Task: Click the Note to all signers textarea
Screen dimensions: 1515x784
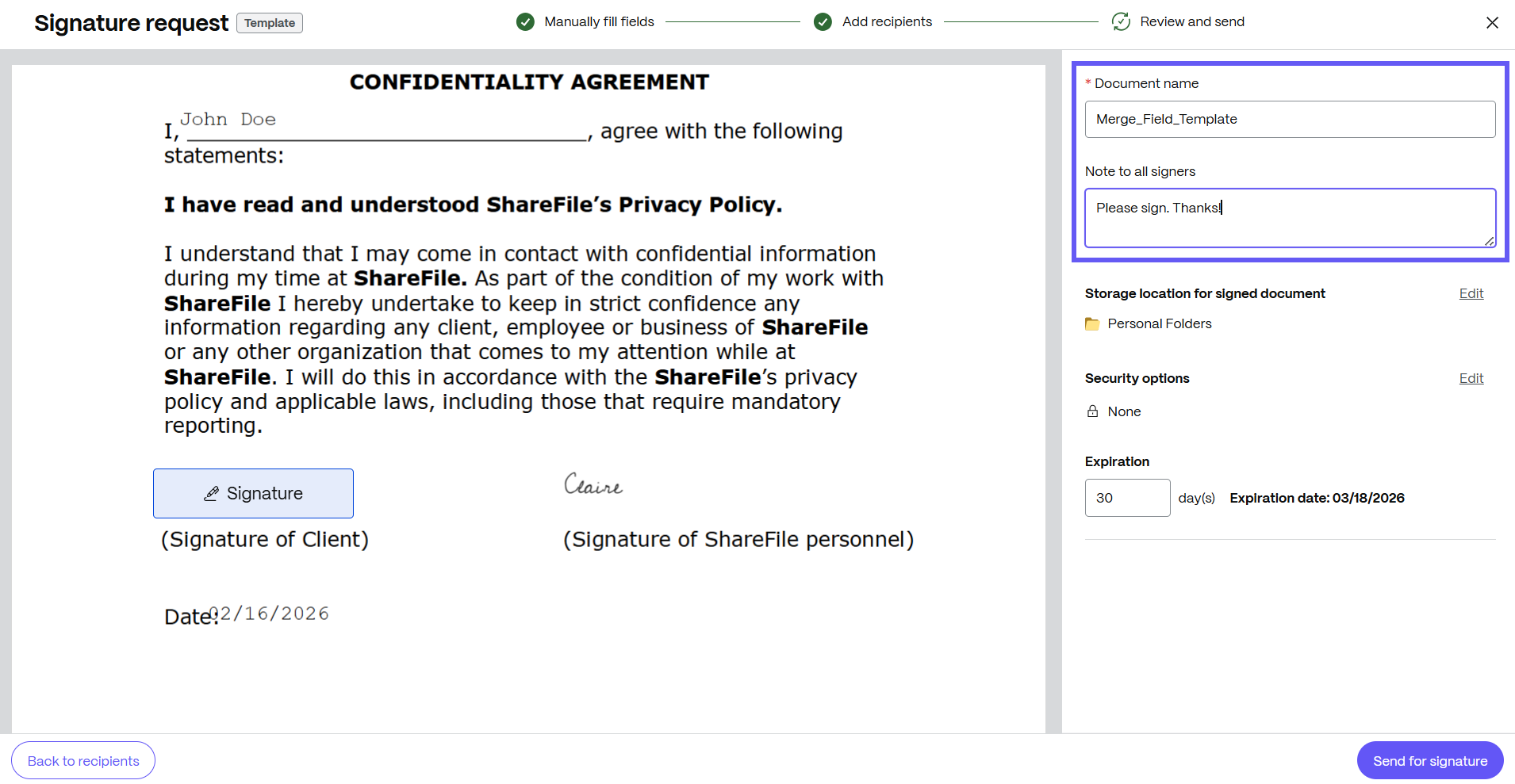Action: click(1290, 218)
